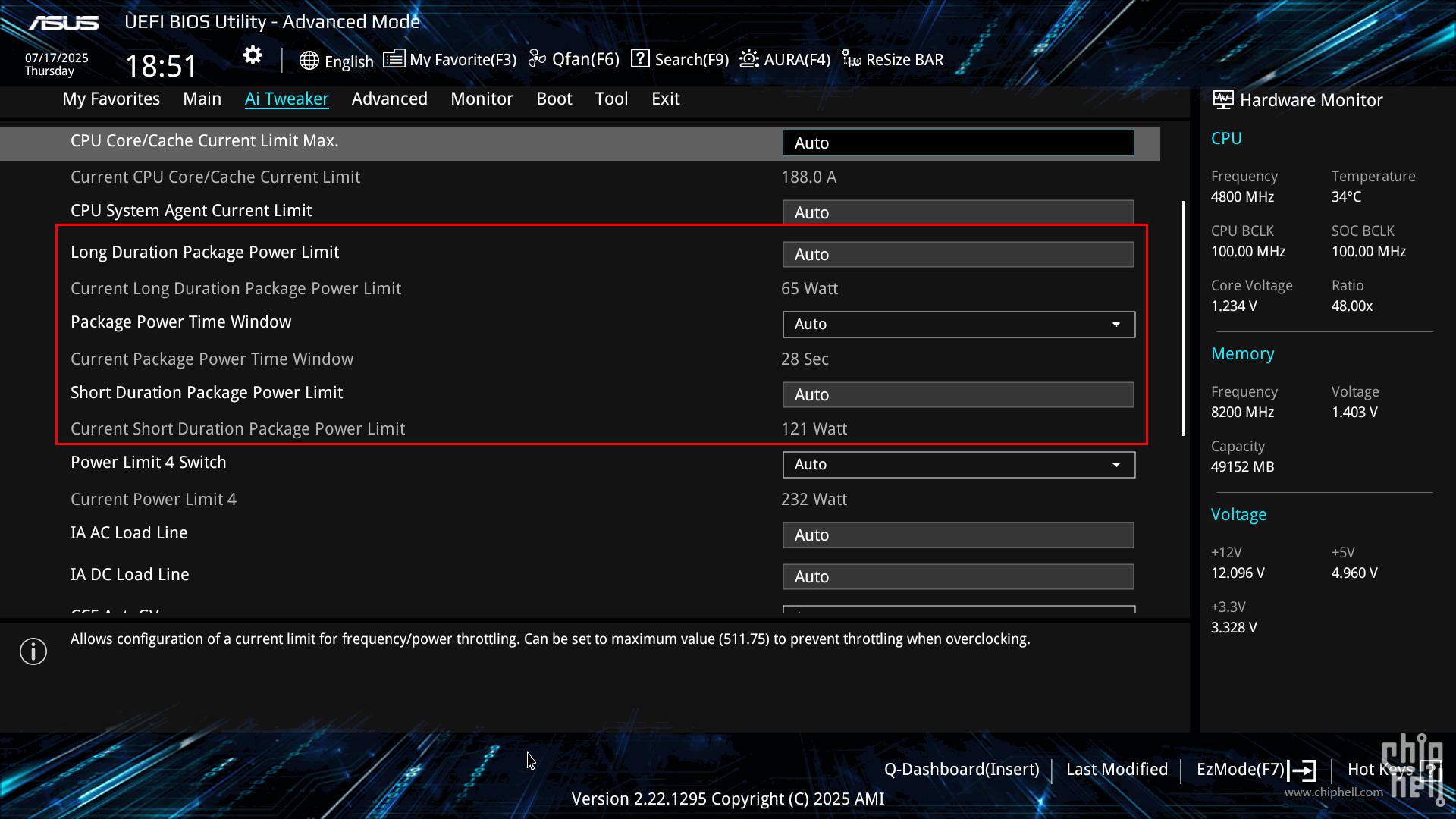Expand Package Power Time Window dropdown

click(959, 325)
